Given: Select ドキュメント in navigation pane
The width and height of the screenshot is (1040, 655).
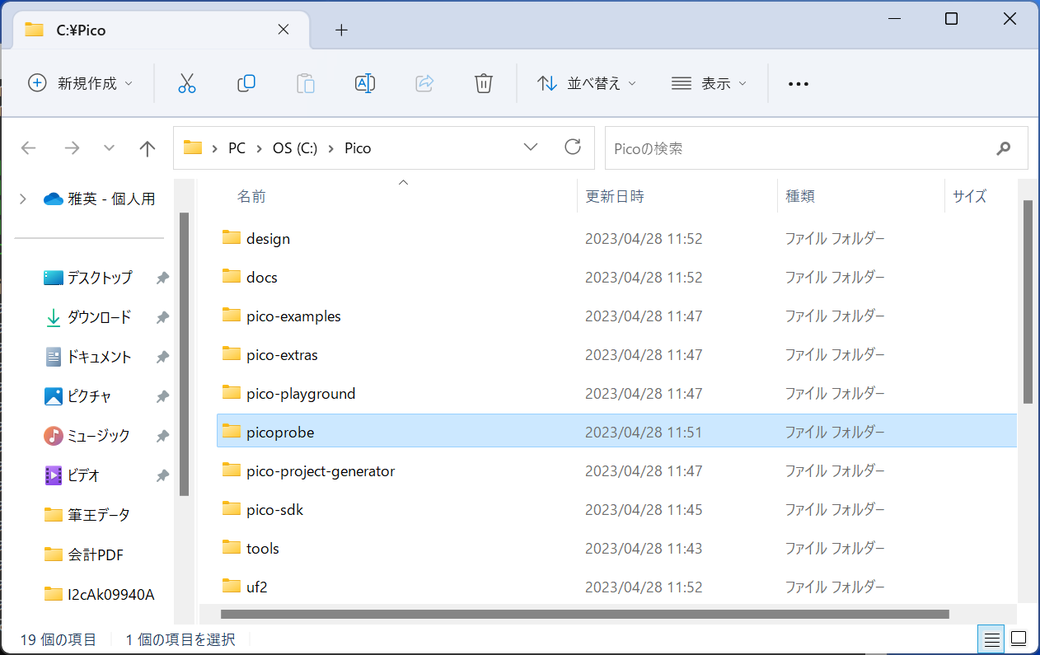Looking at the screenshot, I should coord(99,357).
